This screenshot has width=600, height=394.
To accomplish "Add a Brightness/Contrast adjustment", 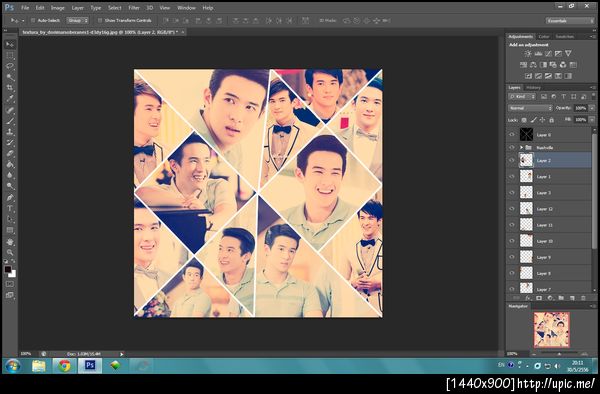I will pos(528,54).
